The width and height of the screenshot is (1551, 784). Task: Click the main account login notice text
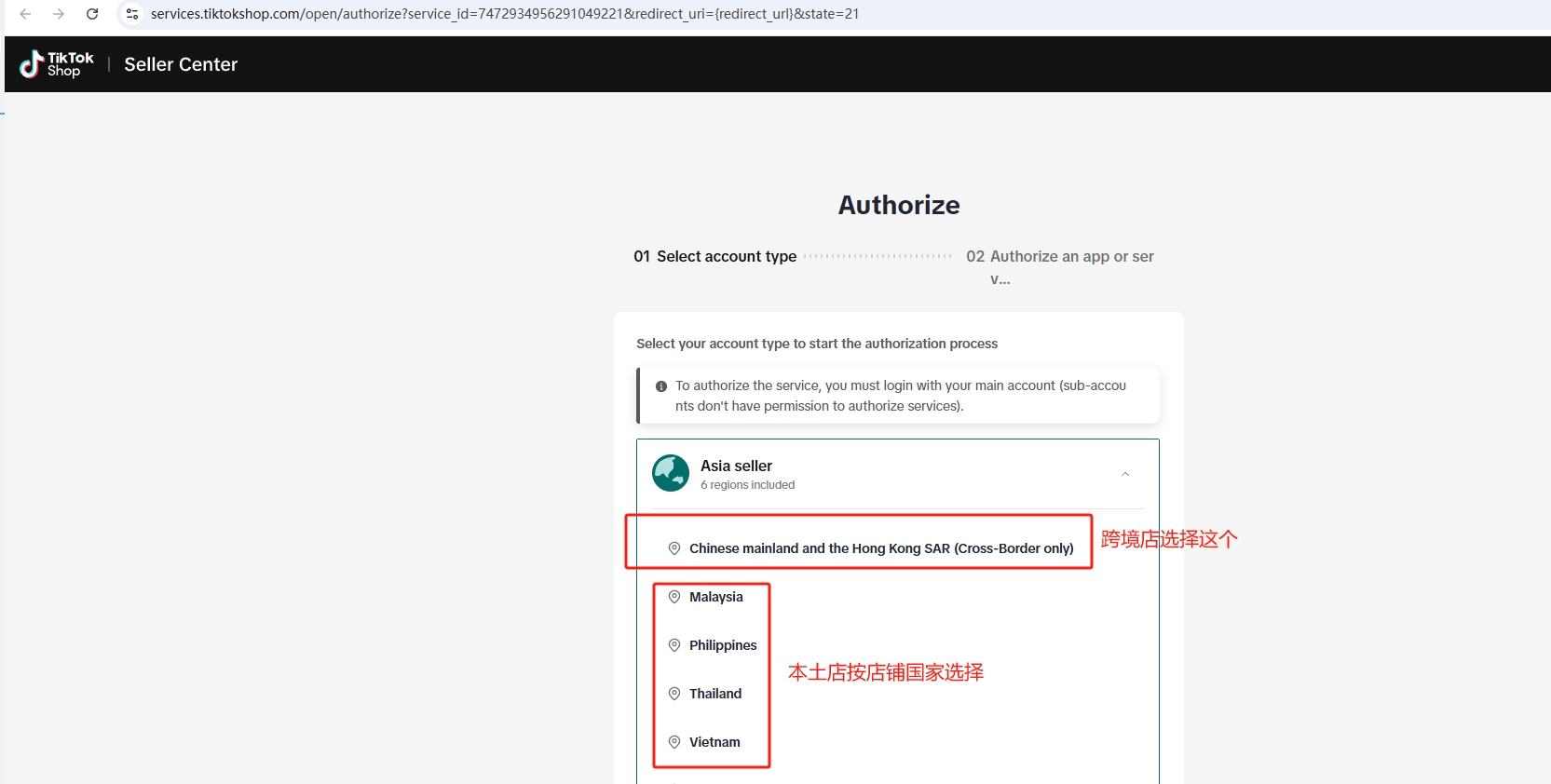(x=900, y=396)
